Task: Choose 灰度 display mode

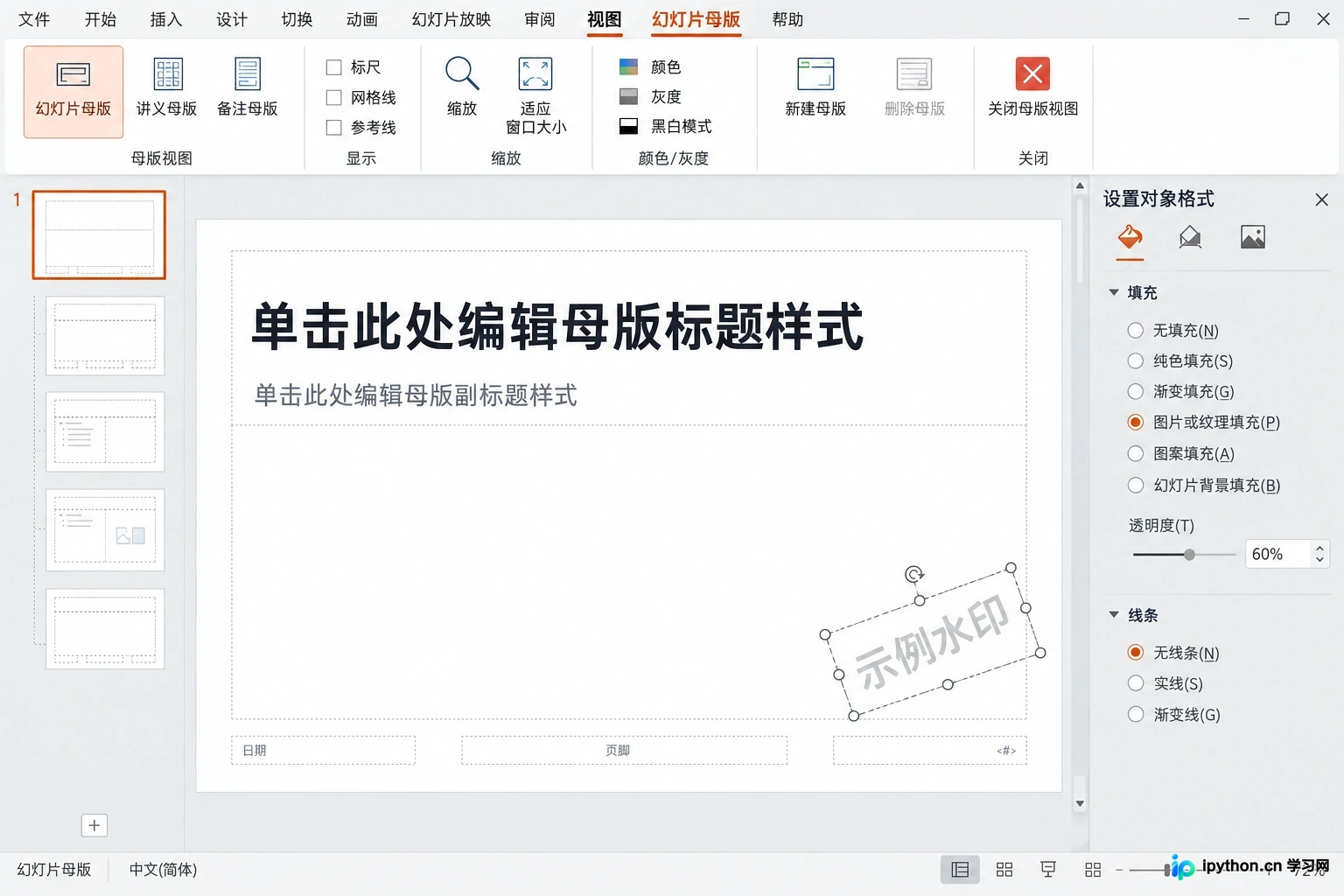Action: coord(650,96)
